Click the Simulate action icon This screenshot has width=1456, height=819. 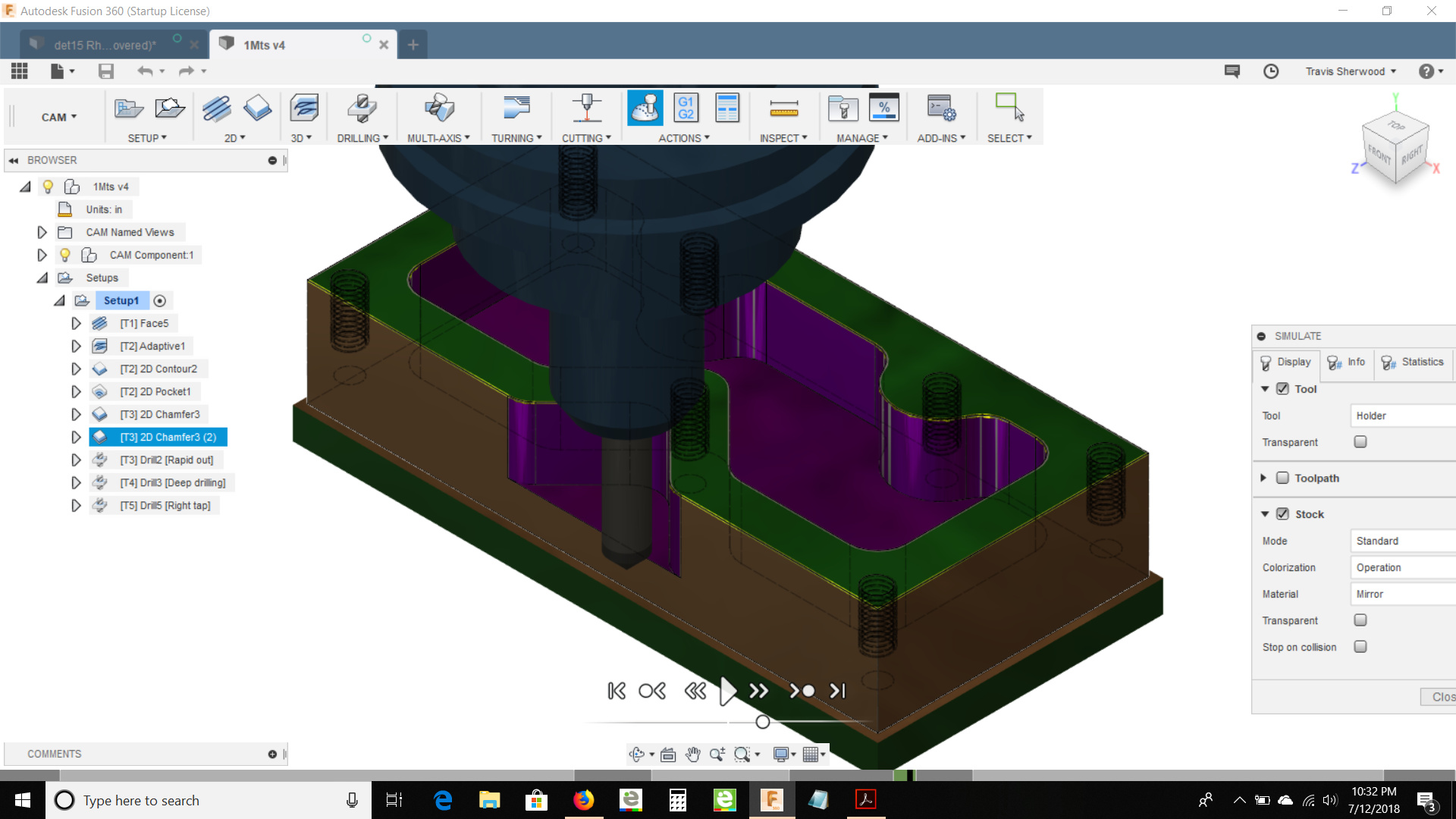tap(645, 108)
